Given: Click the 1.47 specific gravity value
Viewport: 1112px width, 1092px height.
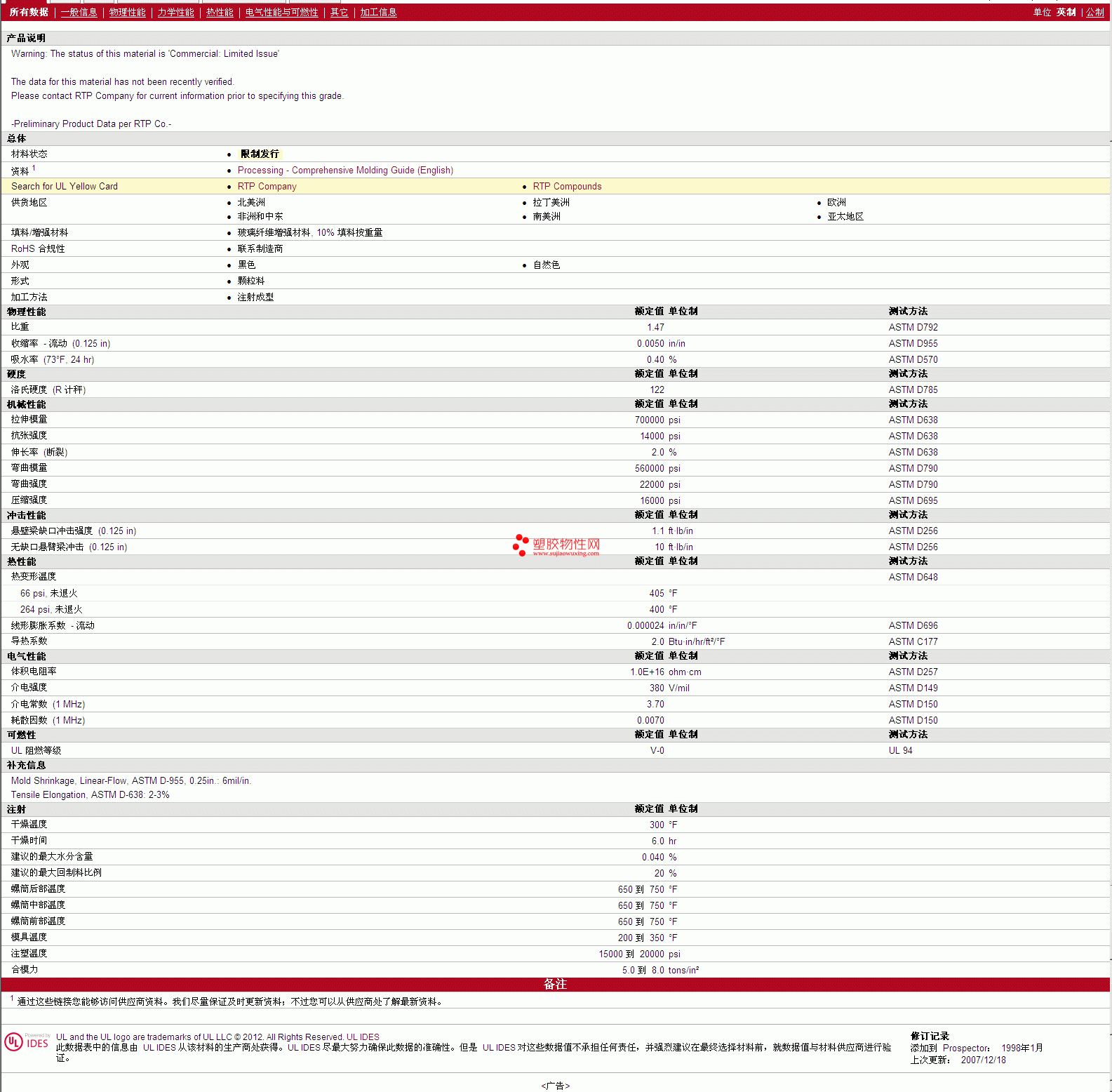Looking at the screenshot, I should pos(655,327).
